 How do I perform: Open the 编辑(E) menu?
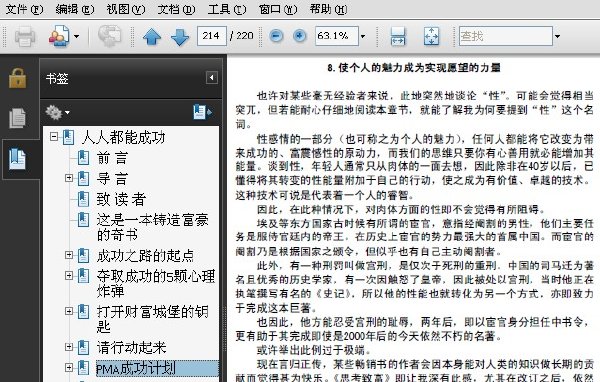75,9
